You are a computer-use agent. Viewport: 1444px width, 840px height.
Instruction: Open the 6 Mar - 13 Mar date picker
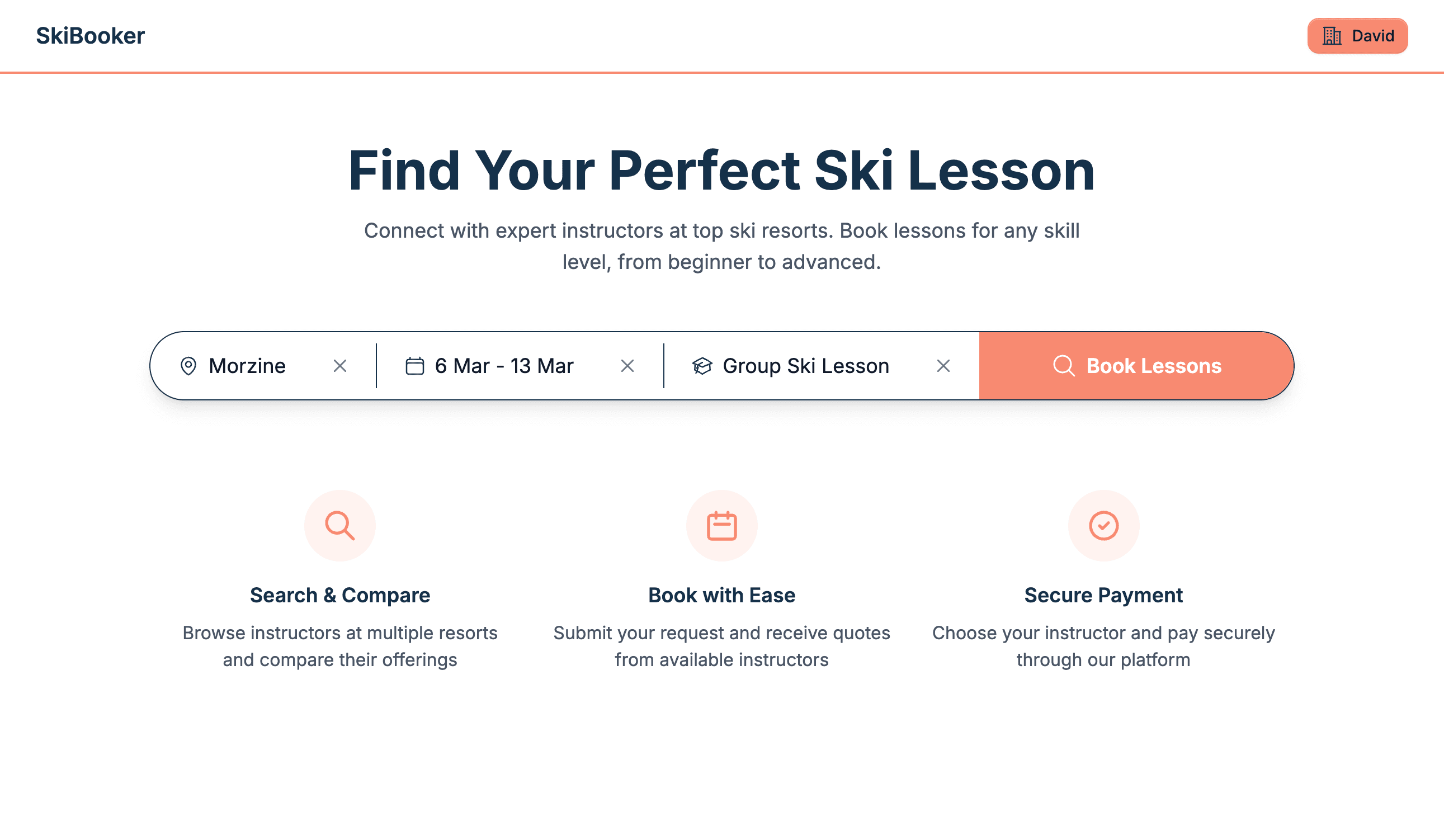pos(504,366)
